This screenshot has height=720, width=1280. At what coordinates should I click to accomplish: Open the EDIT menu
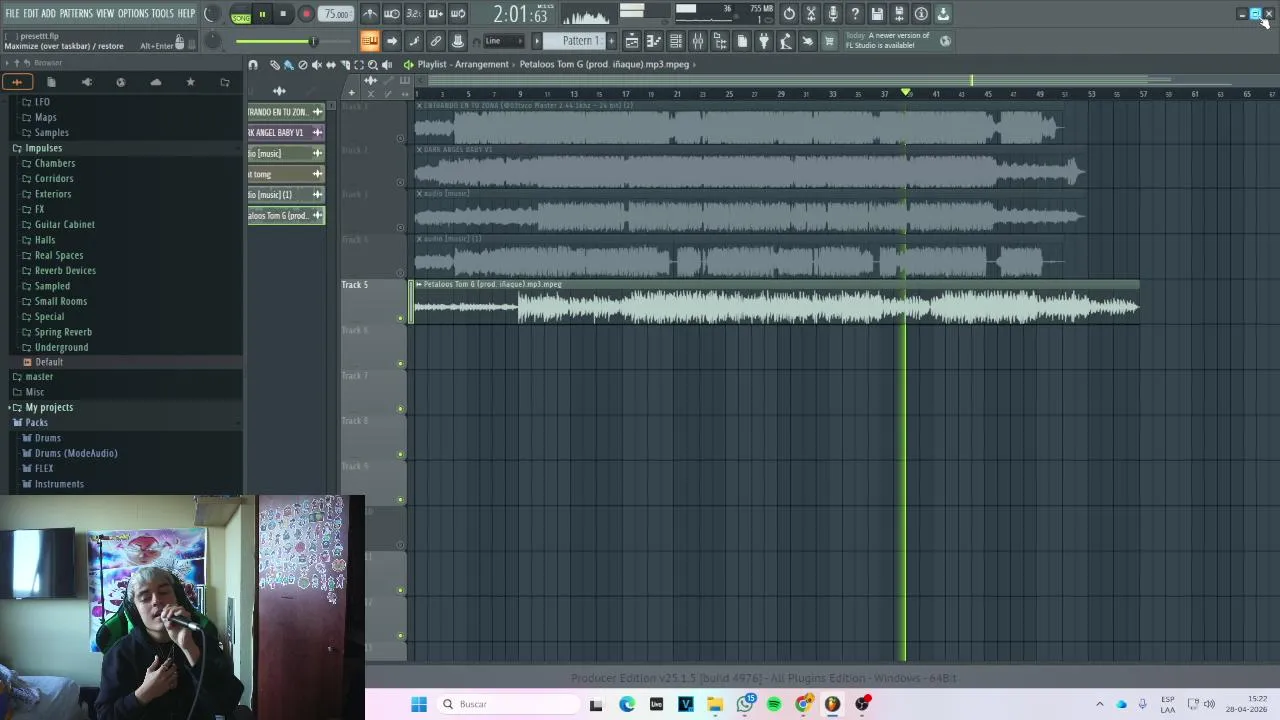pos(31,13)
